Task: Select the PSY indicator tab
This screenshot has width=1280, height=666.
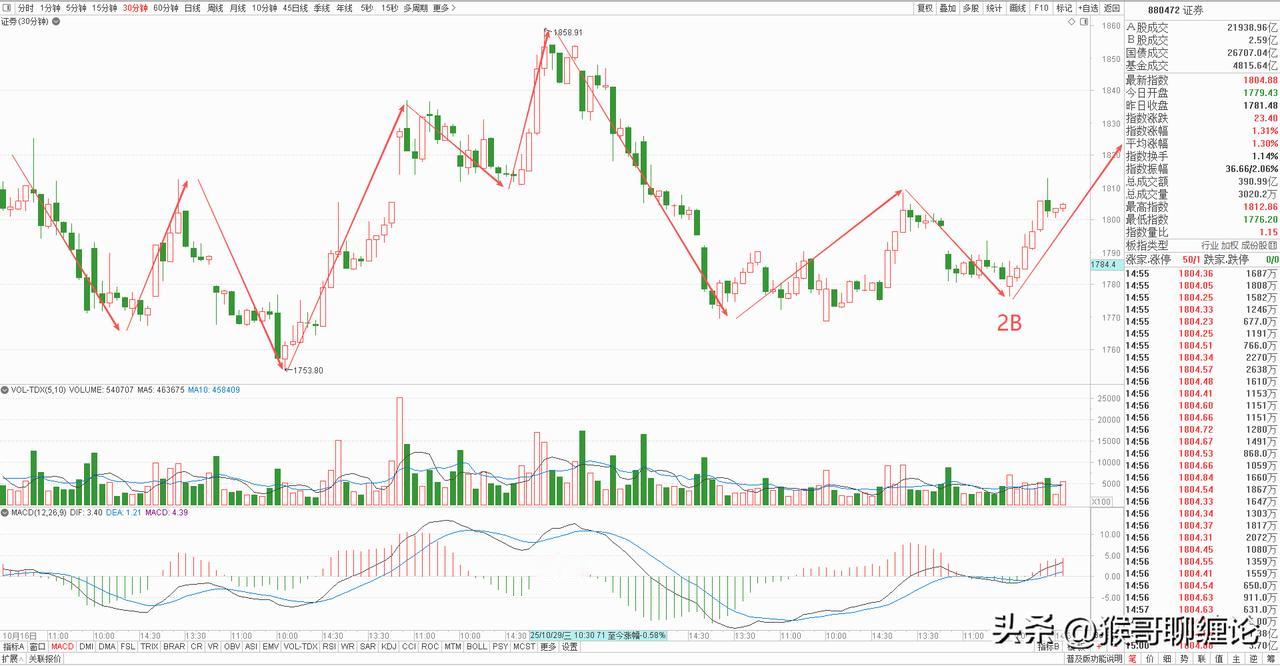Action: click(500, 646)
